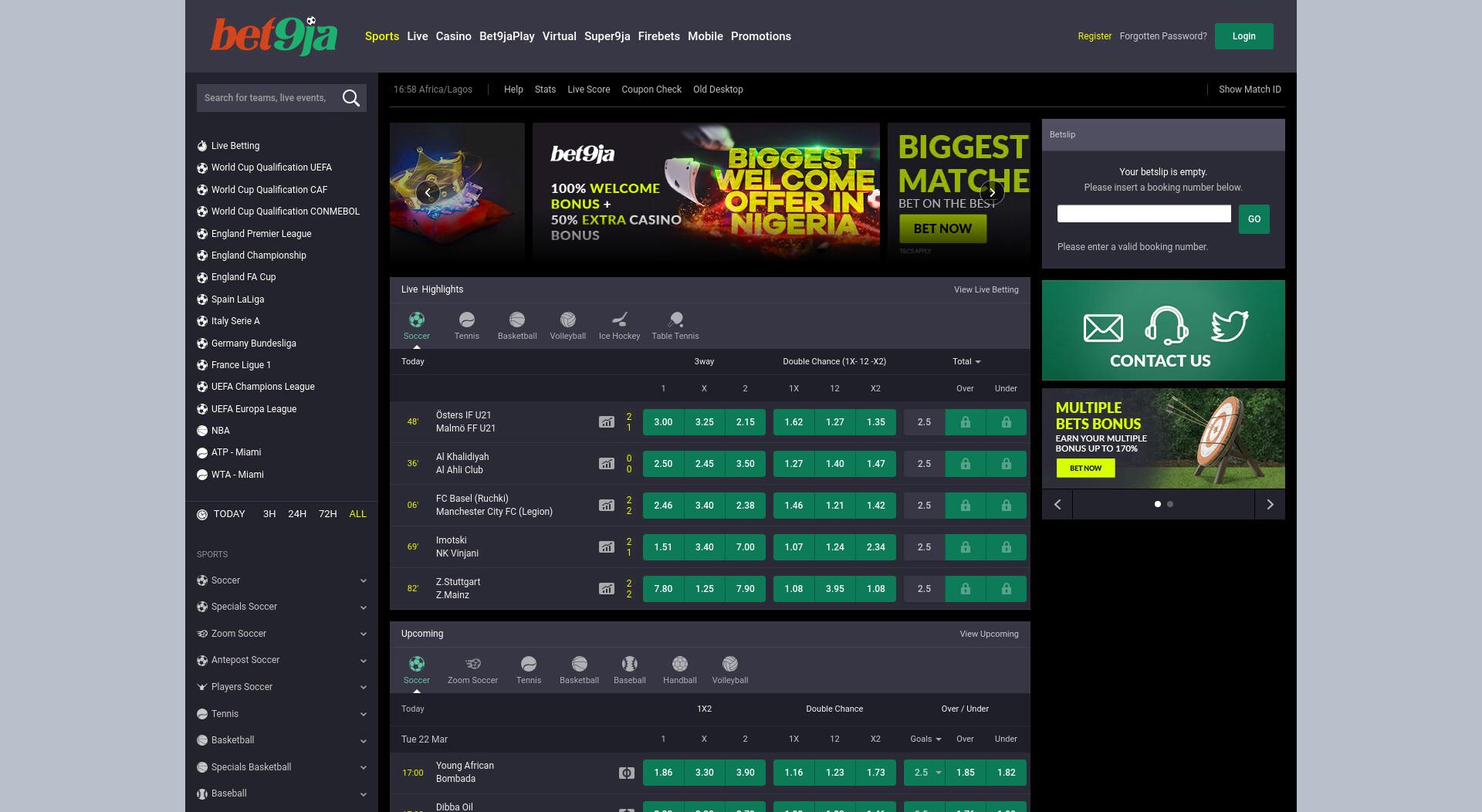Next slide arrow below Multiple Bets banner

[1270, 504]
